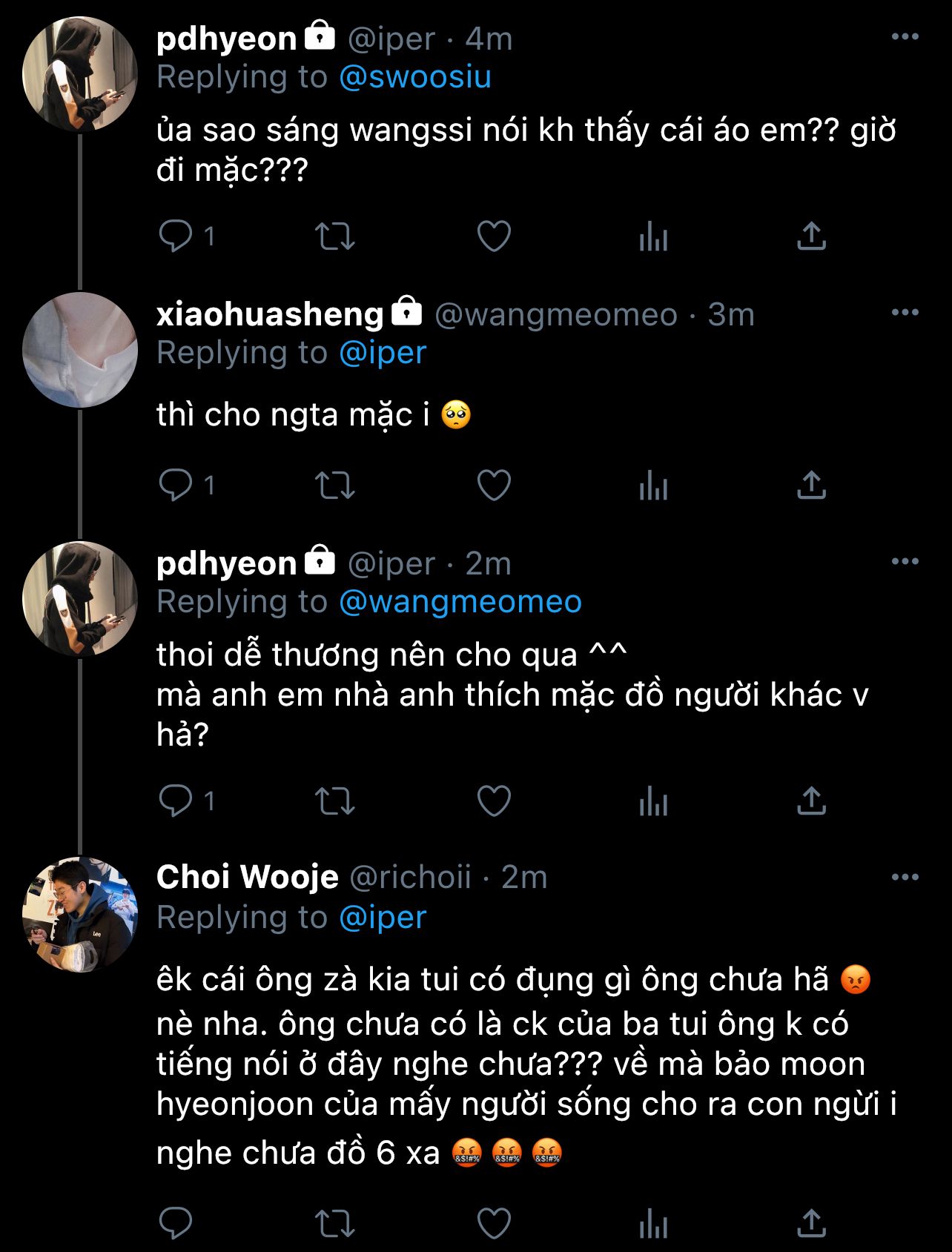Open the @wangmeomeo mention link
The width and height of the screenshot is (952, 1252).
[x=460, y=602]
